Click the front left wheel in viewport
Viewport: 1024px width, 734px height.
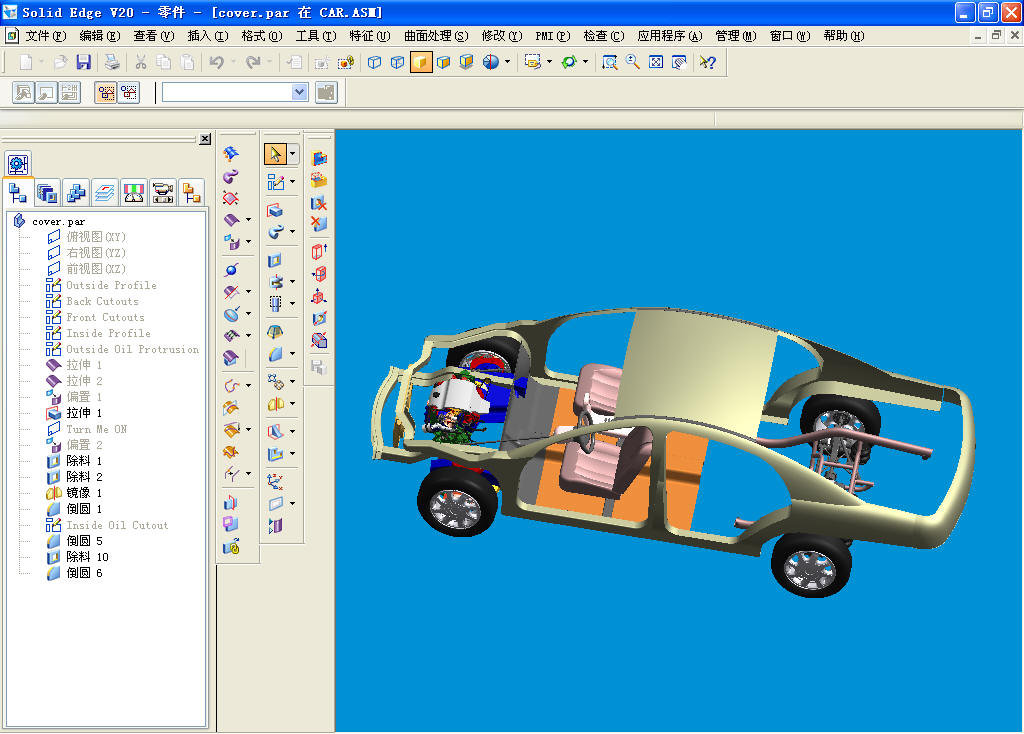(x=457, y=503)
